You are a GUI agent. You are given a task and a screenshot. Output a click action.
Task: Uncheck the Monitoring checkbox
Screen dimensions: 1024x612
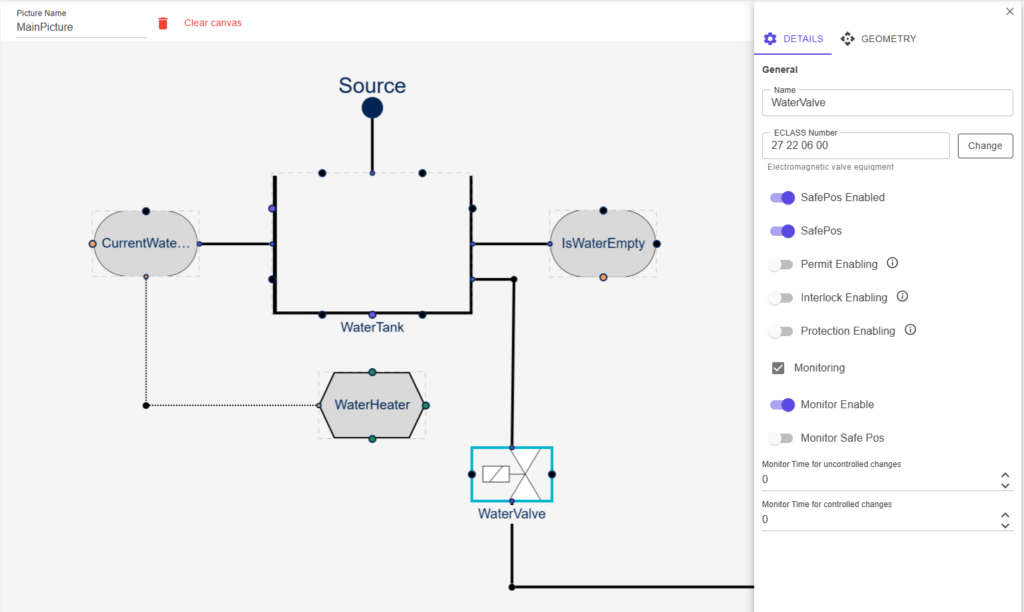(x=778, y=368)
